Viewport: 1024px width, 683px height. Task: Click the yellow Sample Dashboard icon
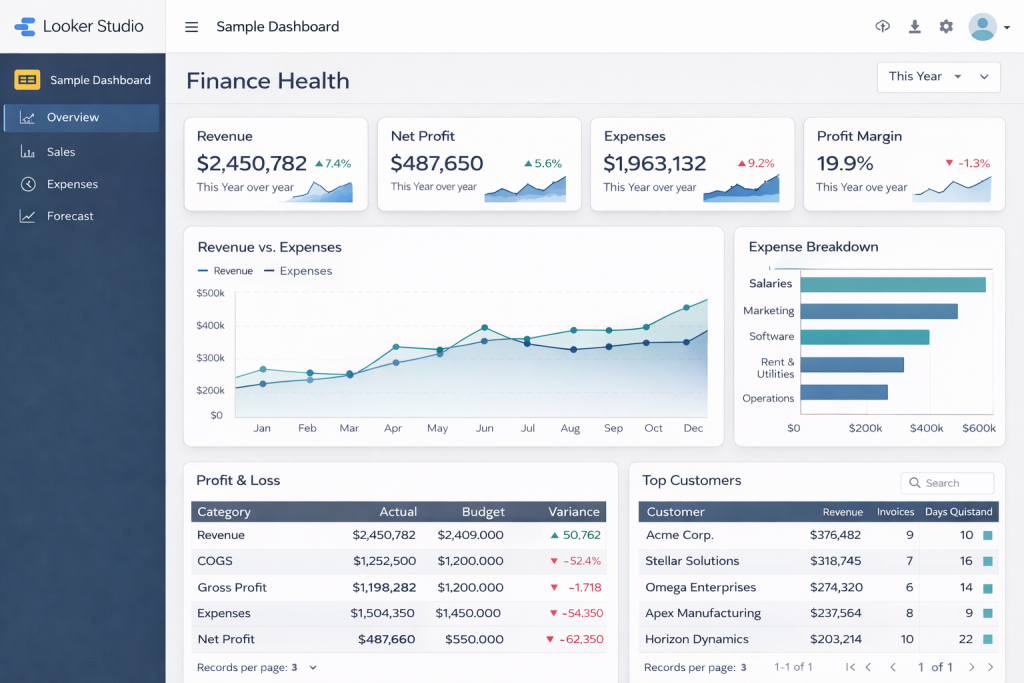27,80
